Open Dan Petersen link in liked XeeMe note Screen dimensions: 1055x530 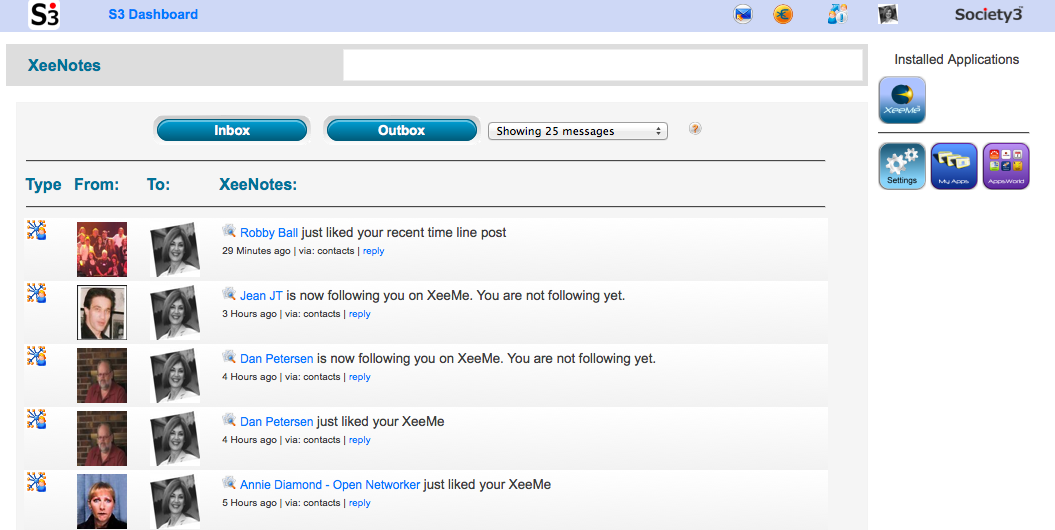(x=277, y=422)
